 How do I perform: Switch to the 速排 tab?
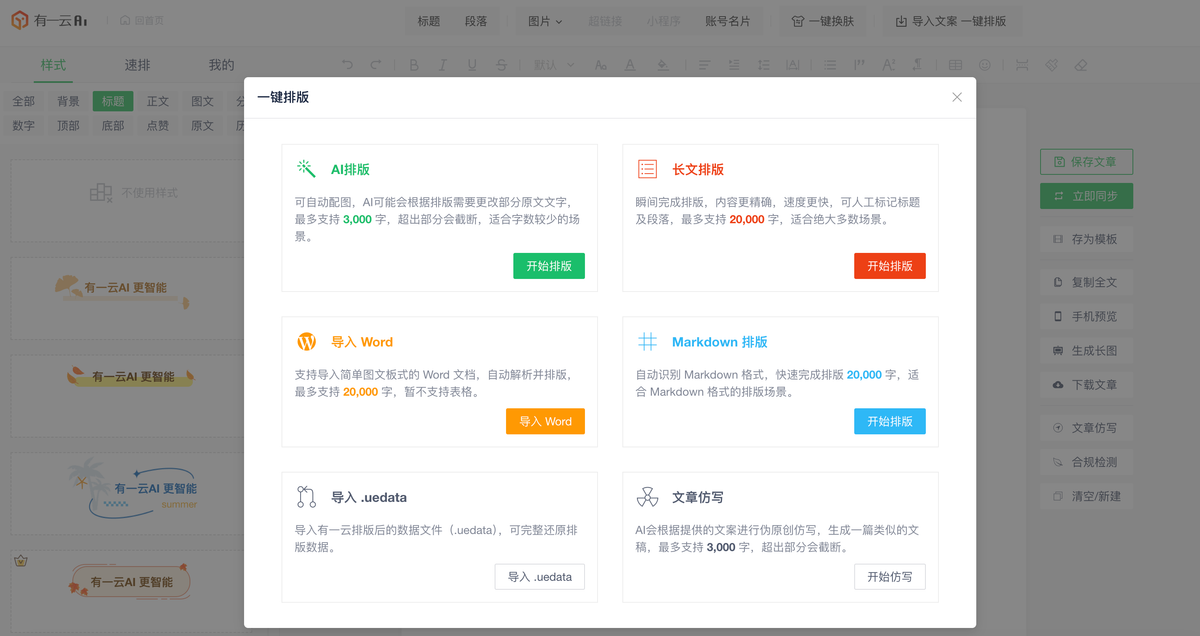[137, 65]
